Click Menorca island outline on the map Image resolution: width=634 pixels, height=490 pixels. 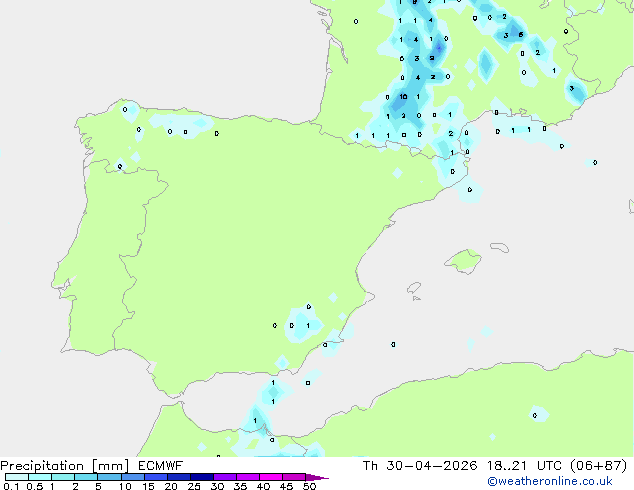point(500,247)
